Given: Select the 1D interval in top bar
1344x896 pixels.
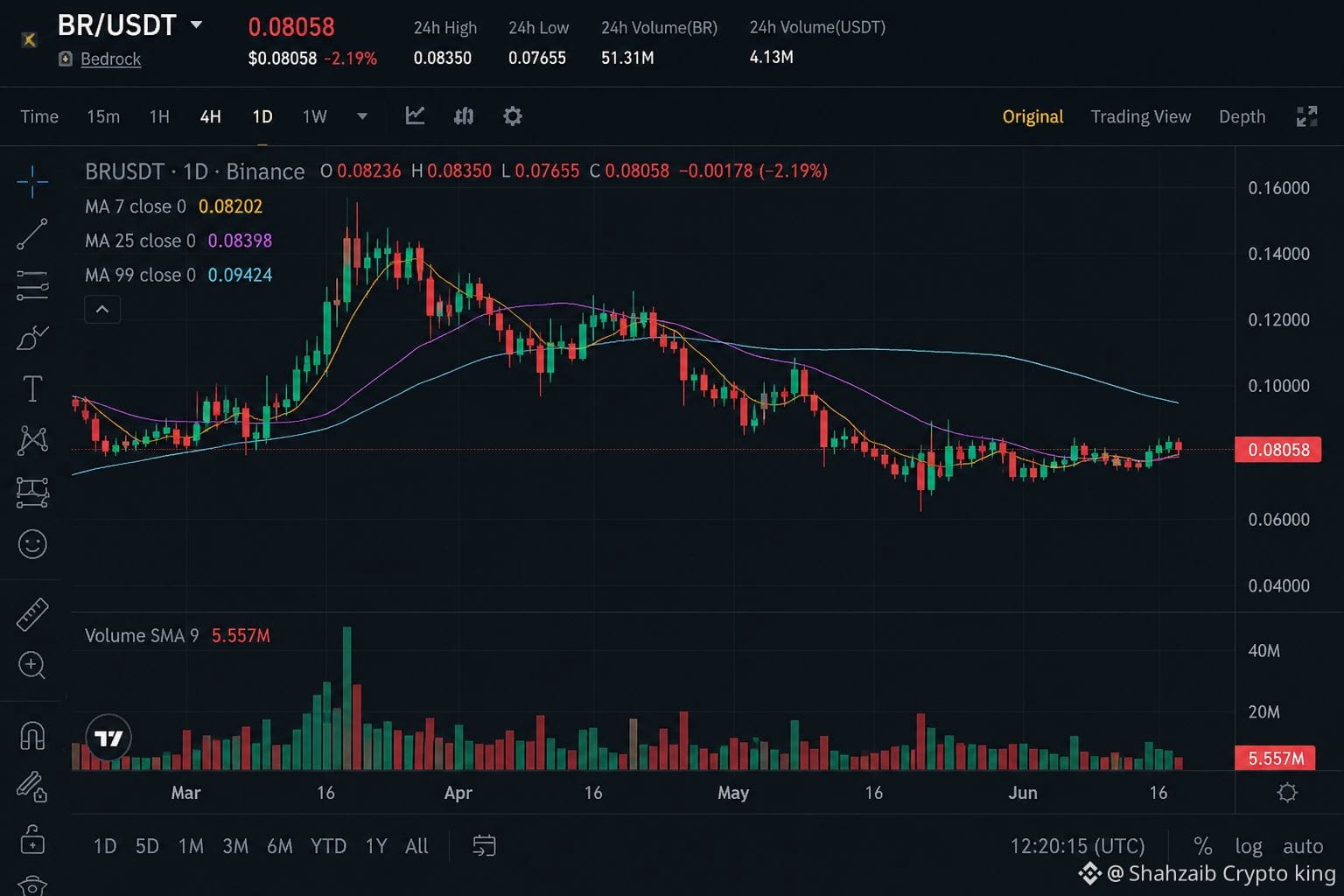Looking at the screenshot, I should click(x=262, y=116).
